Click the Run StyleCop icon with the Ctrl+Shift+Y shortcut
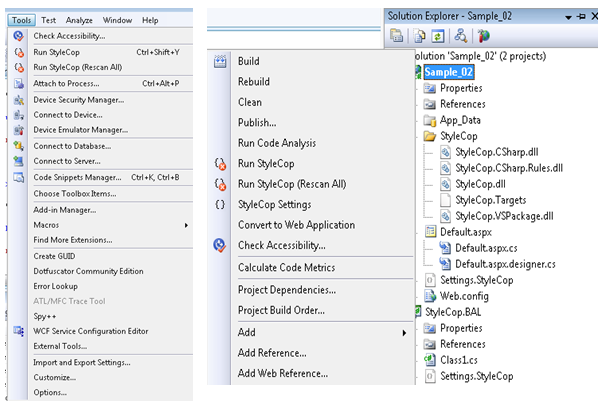604x405 pixels. point(18,52)
